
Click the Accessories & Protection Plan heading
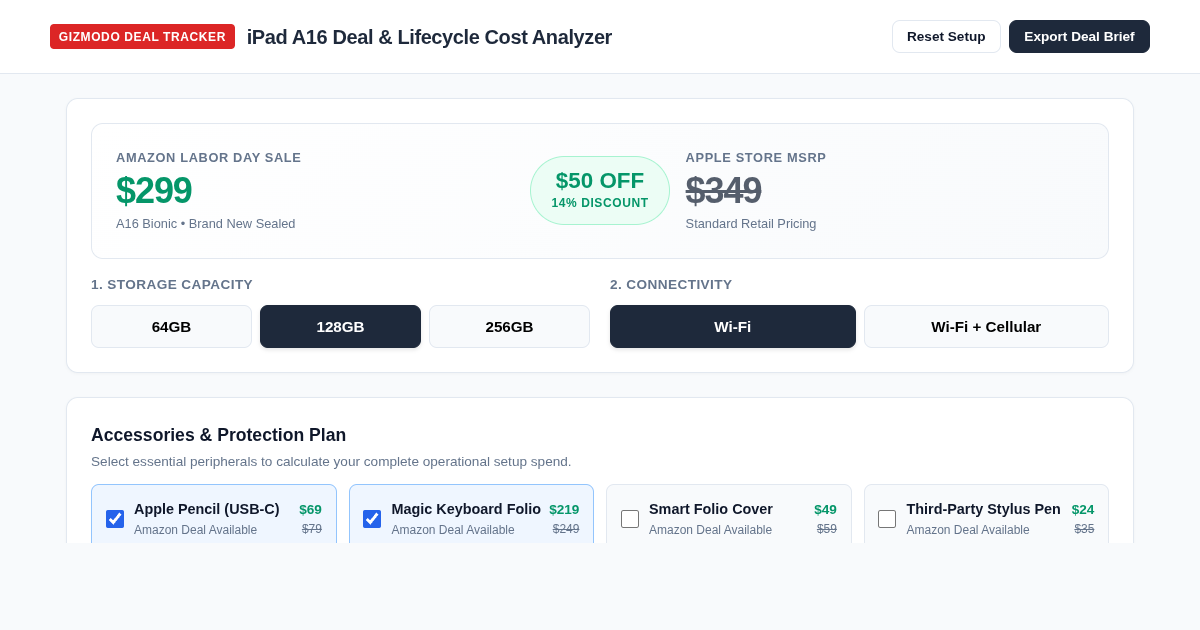(x=218, y=435)
